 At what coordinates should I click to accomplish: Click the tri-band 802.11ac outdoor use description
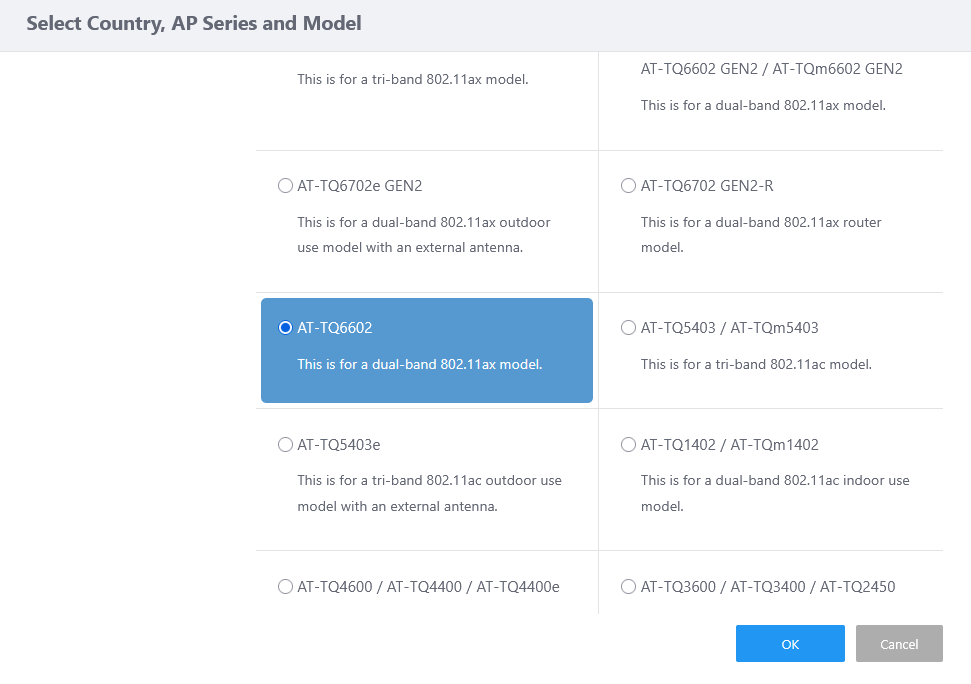[429, 493]
